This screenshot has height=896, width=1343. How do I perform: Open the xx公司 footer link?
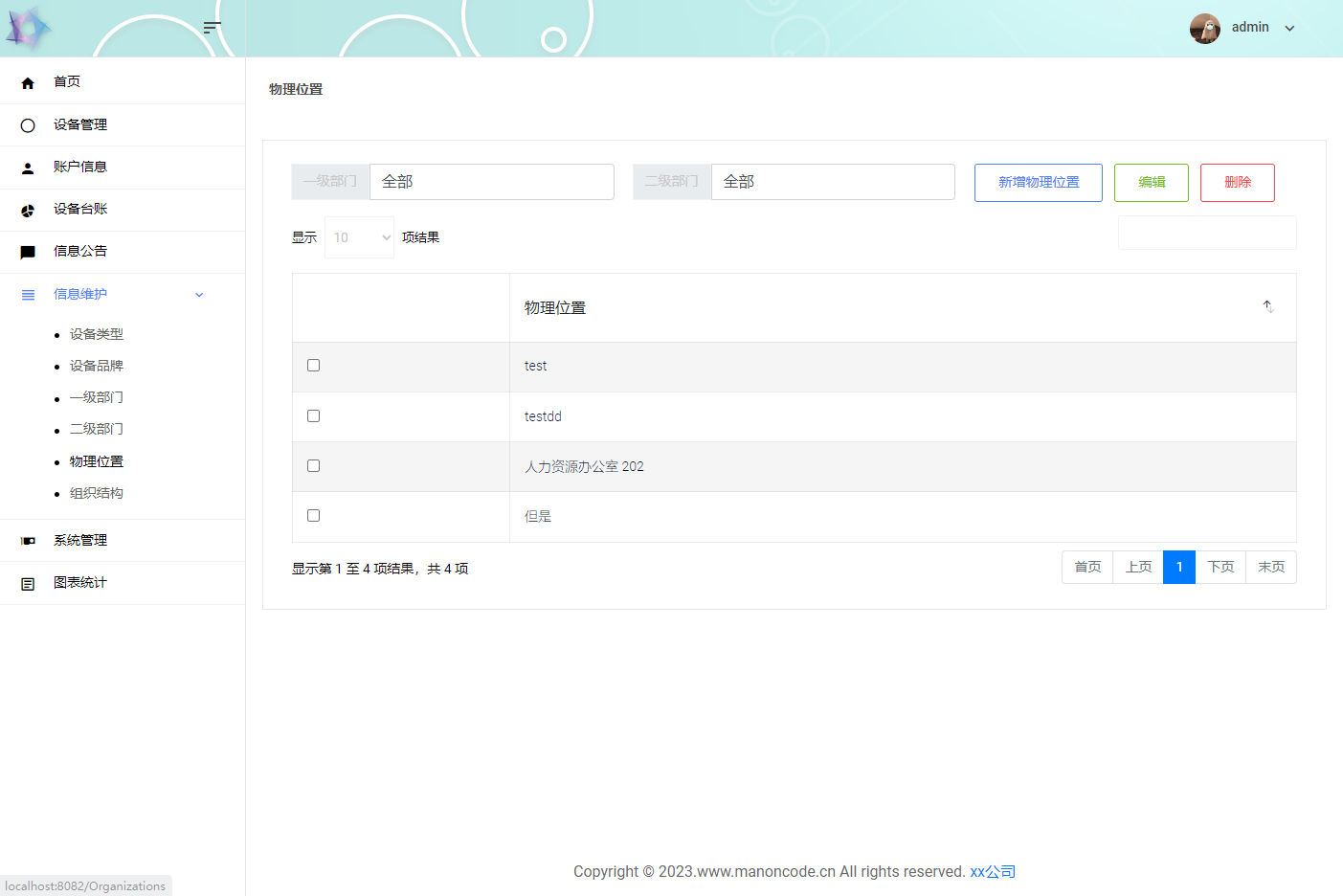pos(993,871)
